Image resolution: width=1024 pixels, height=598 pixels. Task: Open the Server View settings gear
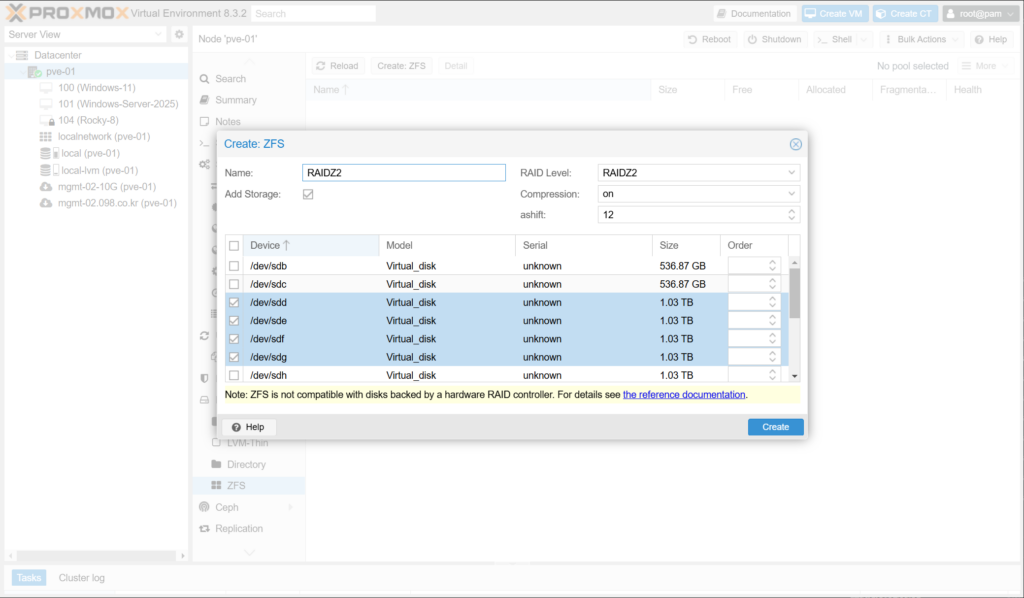[x=179, y=35]
